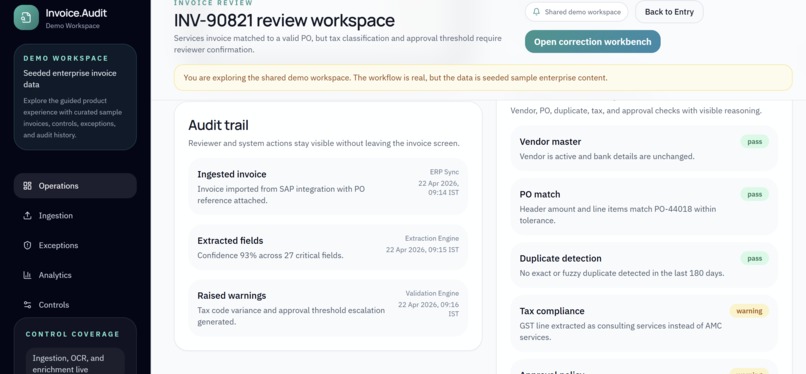Viewport: 806px width, 374px height.
Task: Open the Vendor master check card
Action: tap(644, 148)
